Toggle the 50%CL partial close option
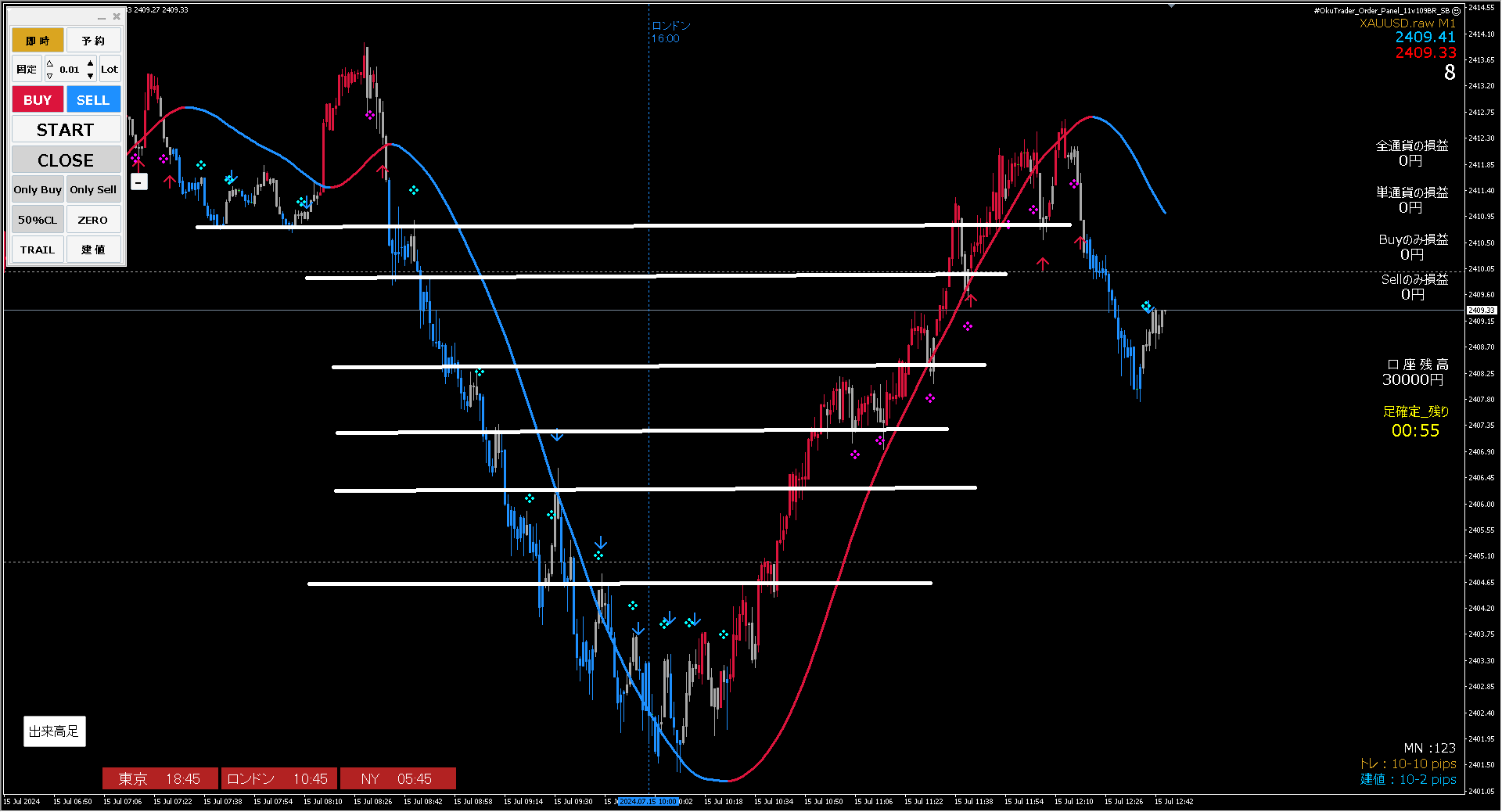The image size is (1502, 812). pos(38,220)
